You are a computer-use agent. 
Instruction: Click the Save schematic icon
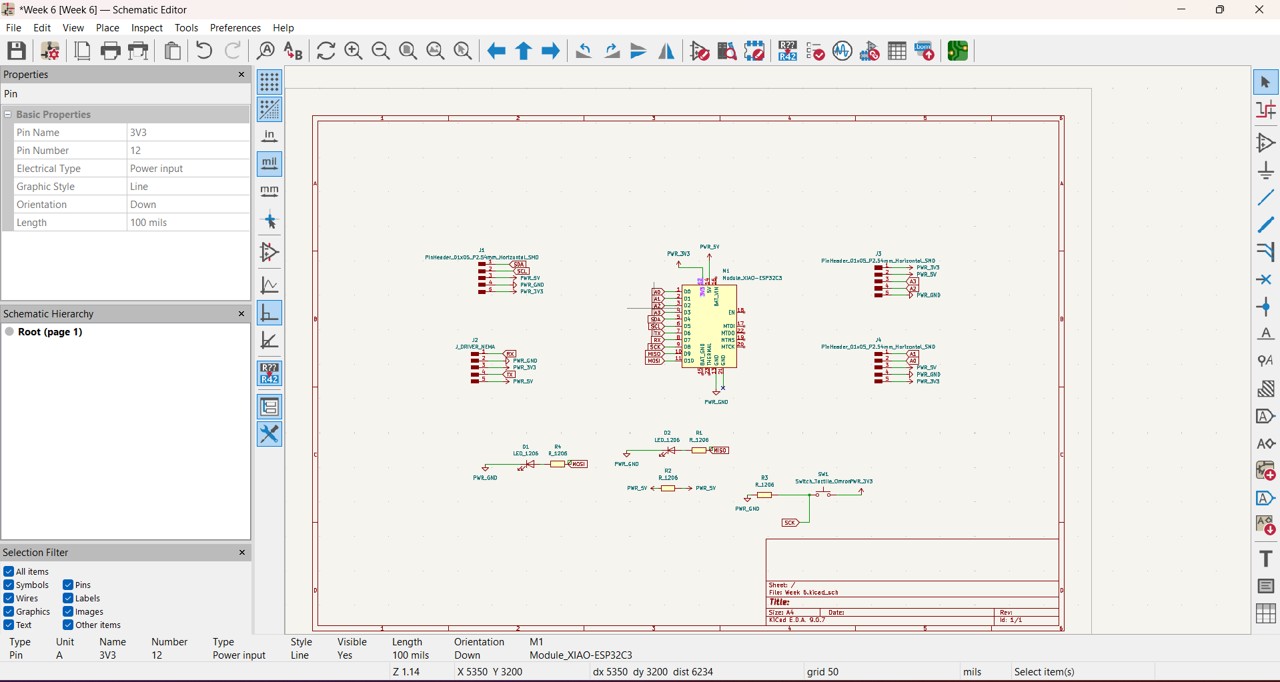(x=17, y=51)
